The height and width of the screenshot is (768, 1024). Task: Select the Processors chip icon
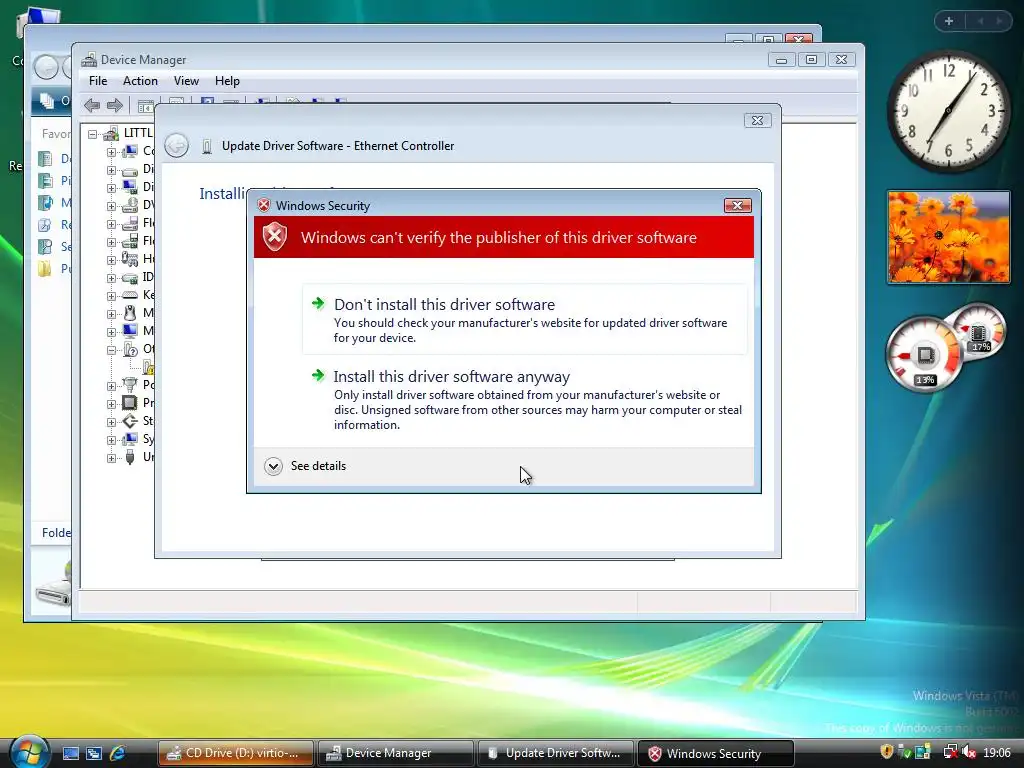[x=130, y=403]
